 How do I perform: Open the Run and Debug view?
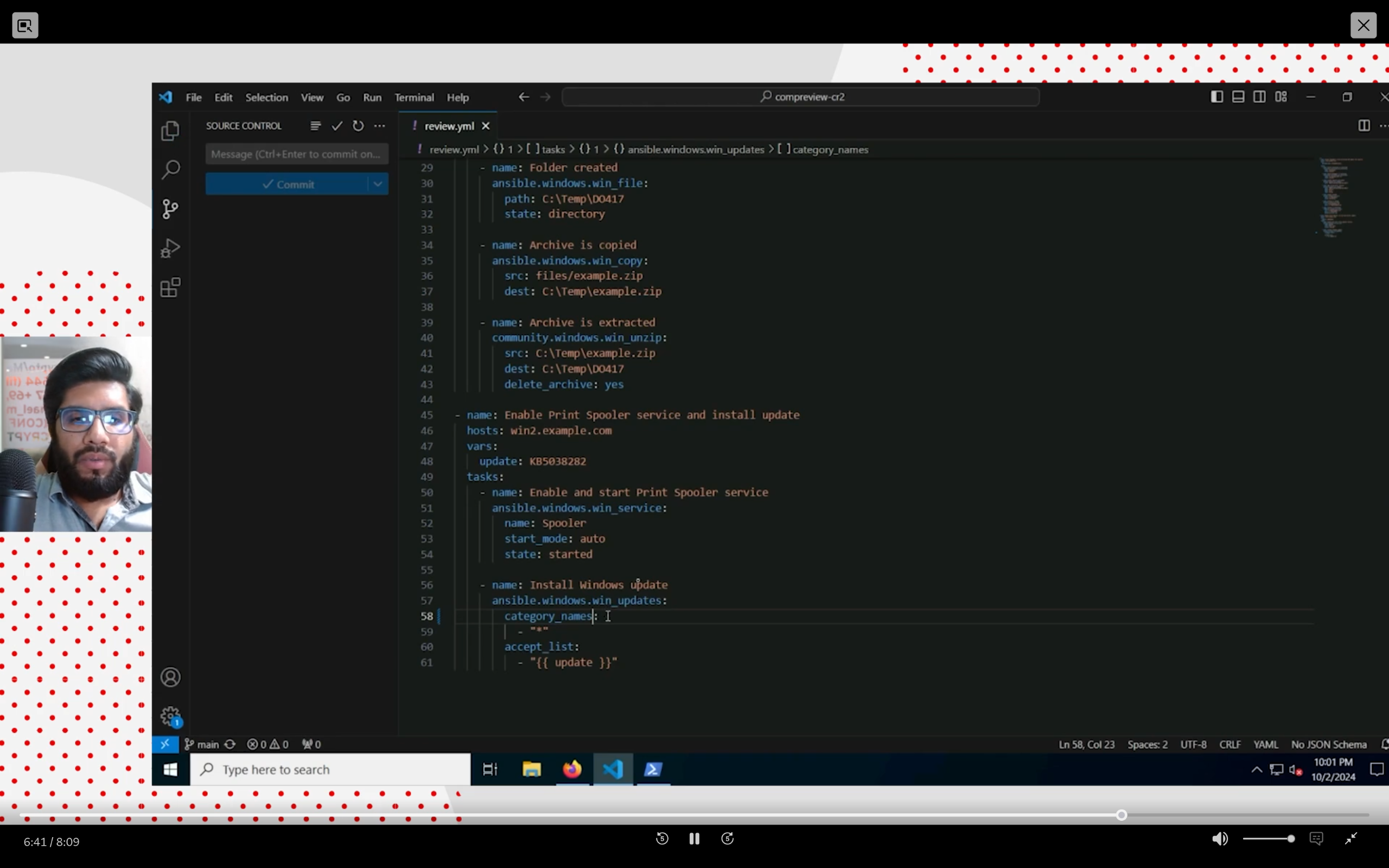click(170, 248)
